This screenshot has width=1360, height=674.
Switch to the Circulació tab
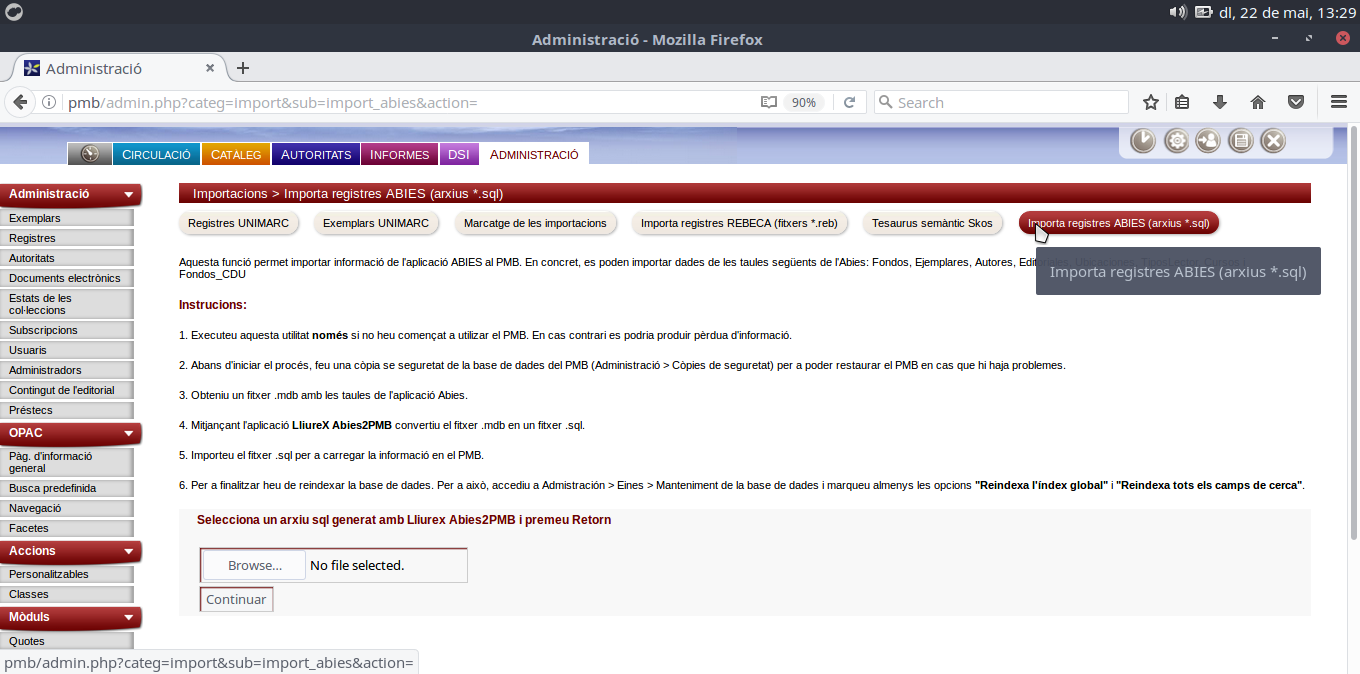tap(156, 154)
